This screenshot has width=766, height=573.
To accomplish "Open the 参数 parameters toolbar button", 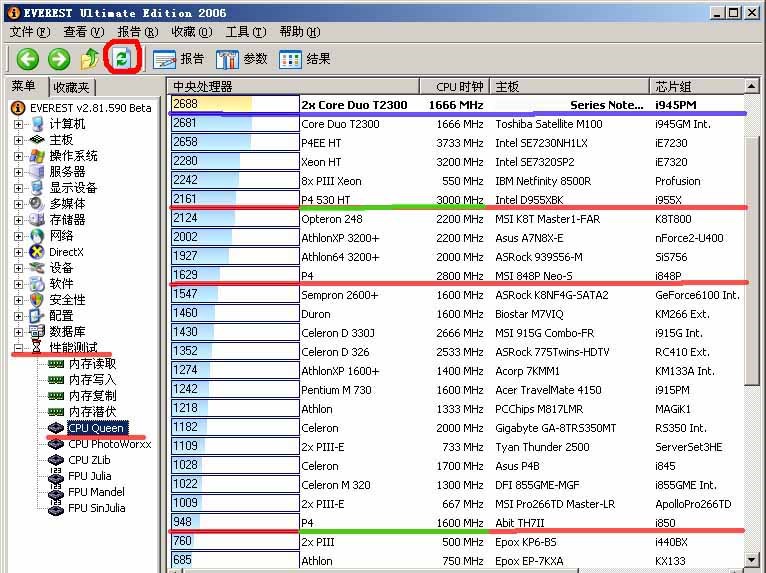I will (242, 59).
